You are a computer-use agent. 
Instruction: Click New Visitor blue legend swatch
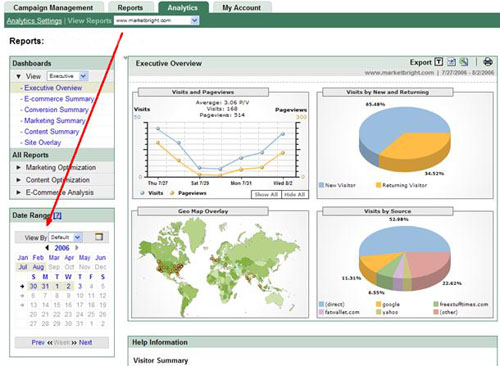click(x=321, y=185)
